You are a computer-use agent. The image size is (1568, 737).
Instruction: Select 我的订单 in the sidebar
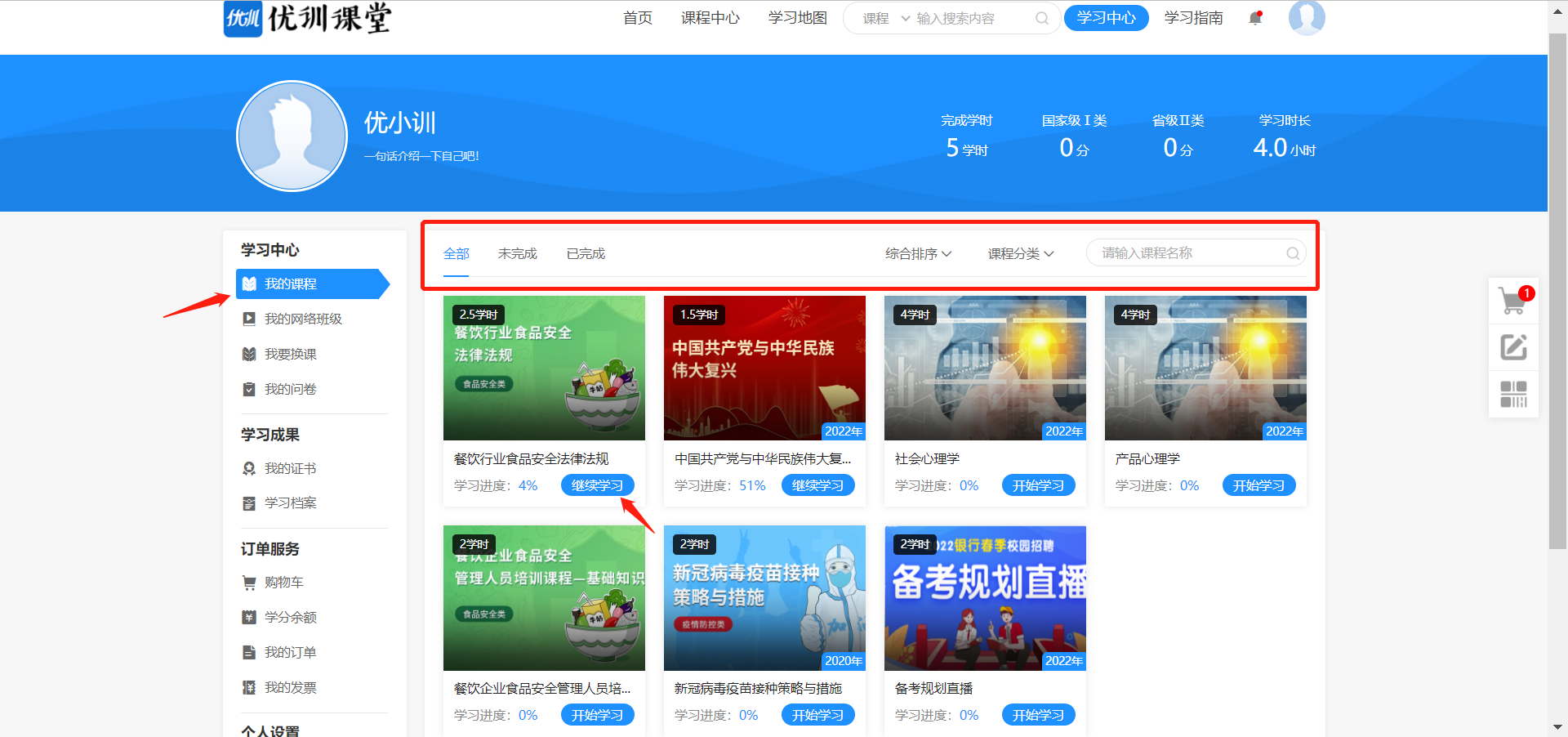[290, 652]
